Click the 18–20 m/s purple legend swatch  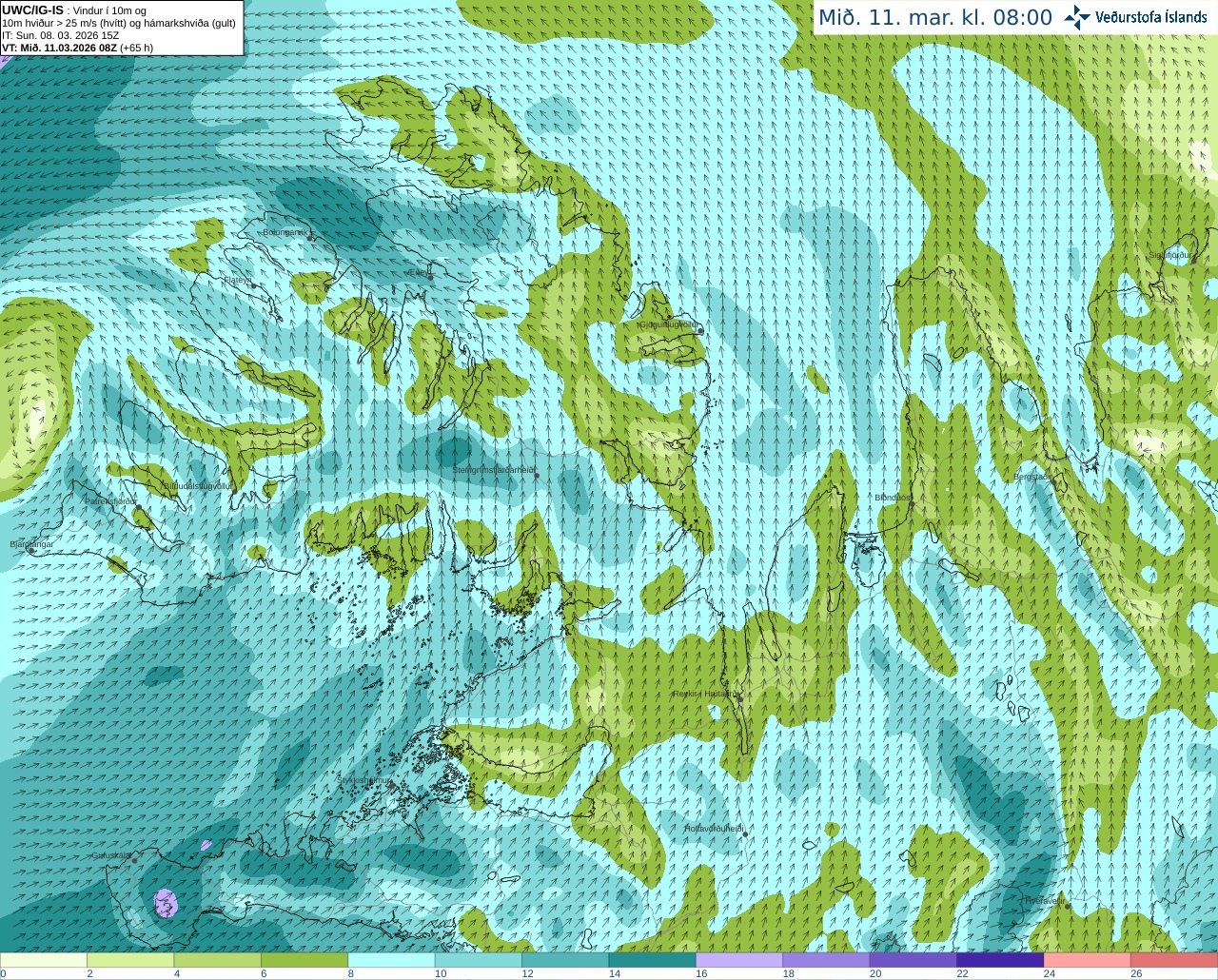826,960
